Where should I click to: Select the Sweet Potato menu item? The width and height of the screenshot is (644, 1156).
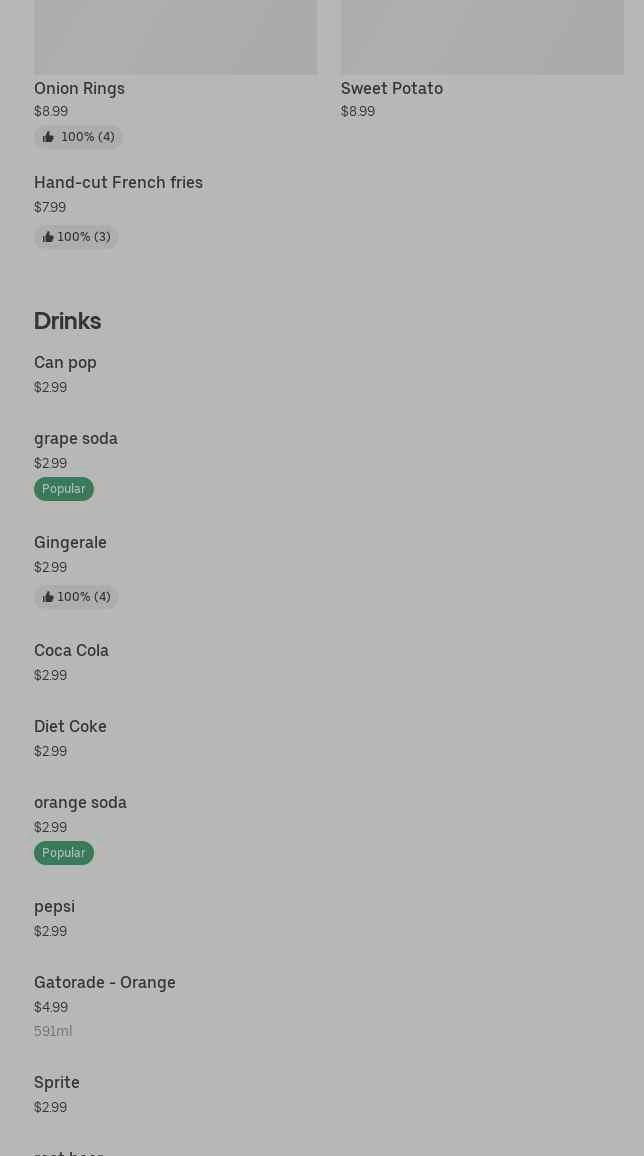coord(392,88)
